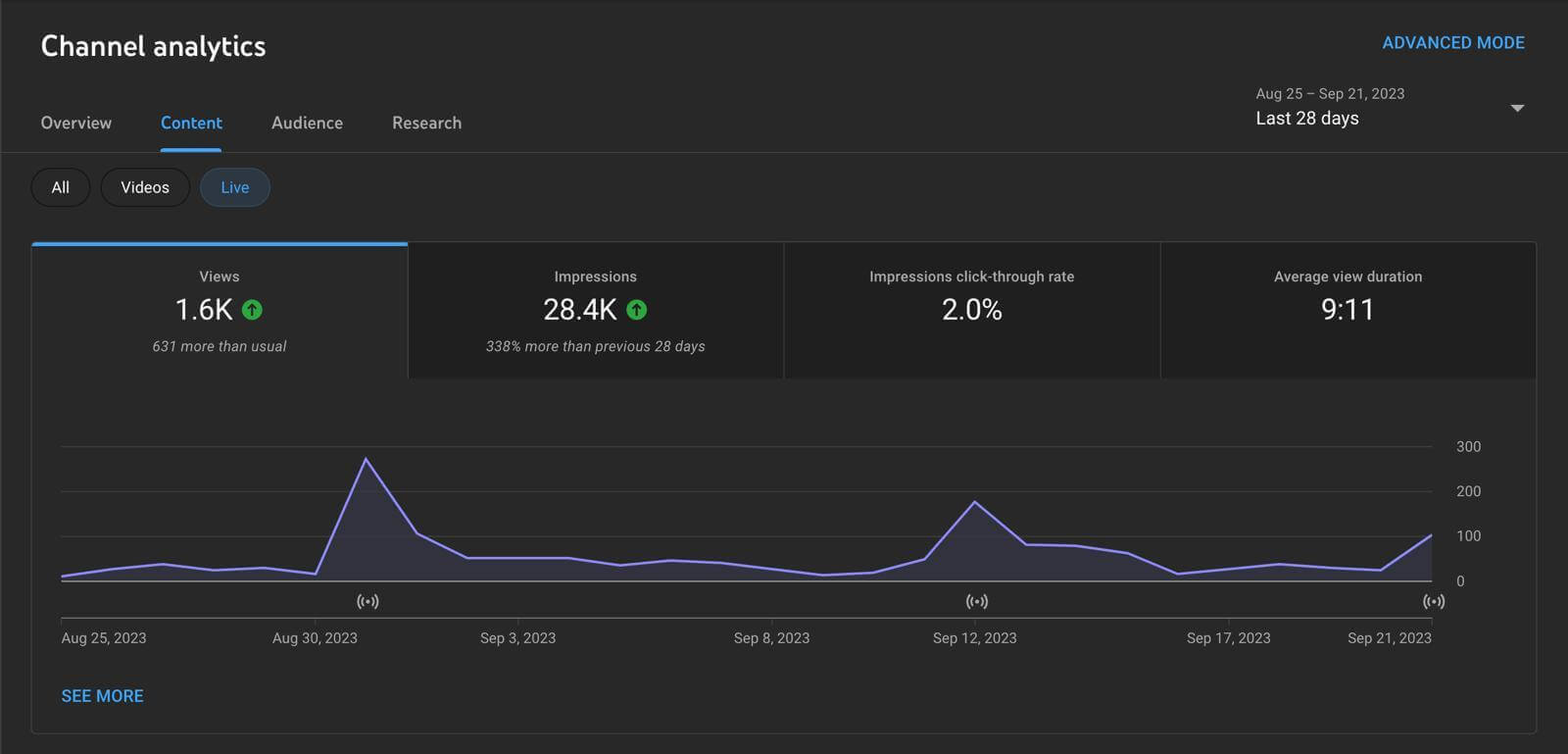Click the Aug 25, 2023 axis label
1568x754 pixels.
coord(104,638)
